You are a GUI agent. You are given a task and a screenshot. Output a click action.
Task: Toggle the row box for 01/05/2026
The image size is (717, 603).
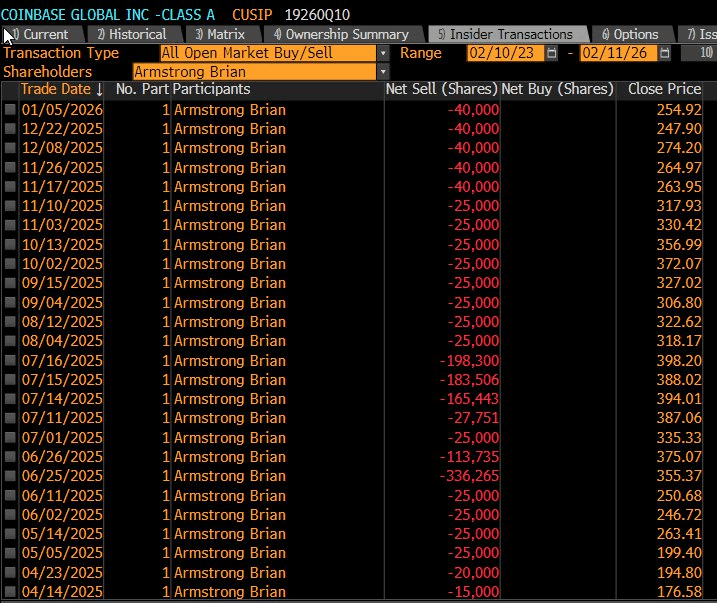(x=10, y=110)
